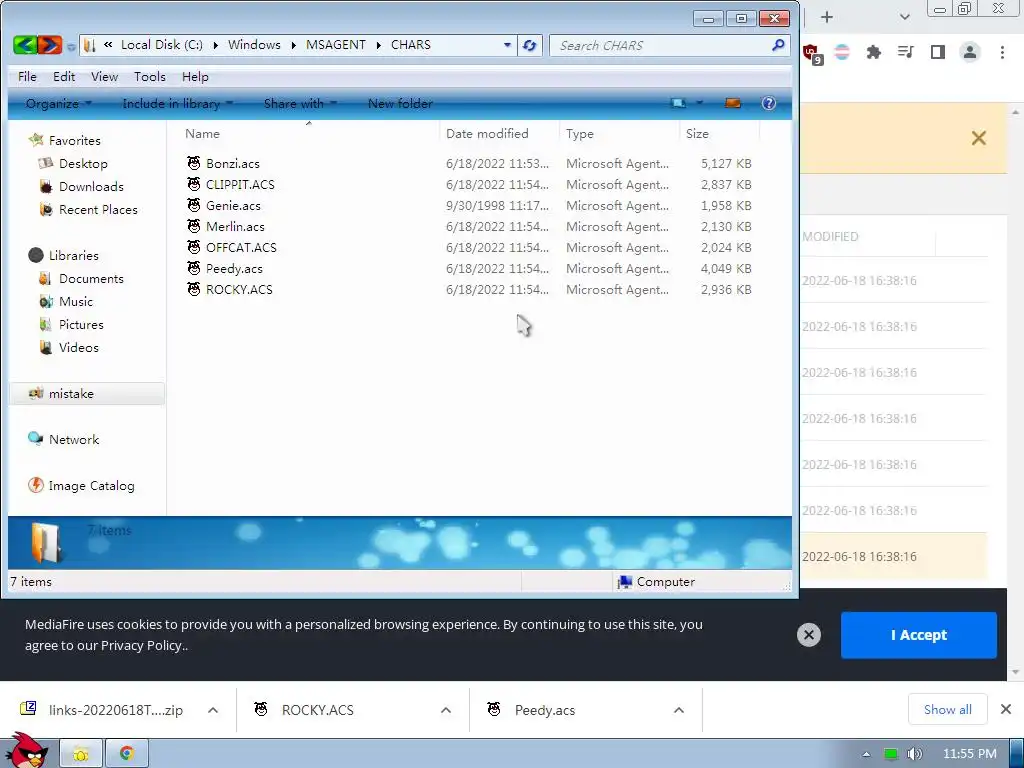Sort by the Name column header
Screen dimensions: 1024x768
(202, 133)
